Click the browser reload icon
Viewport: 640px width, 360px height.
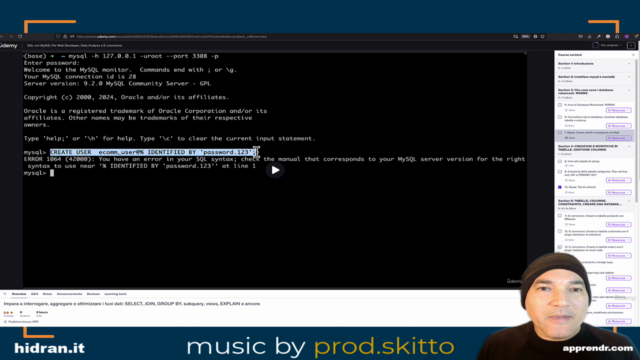20,36
